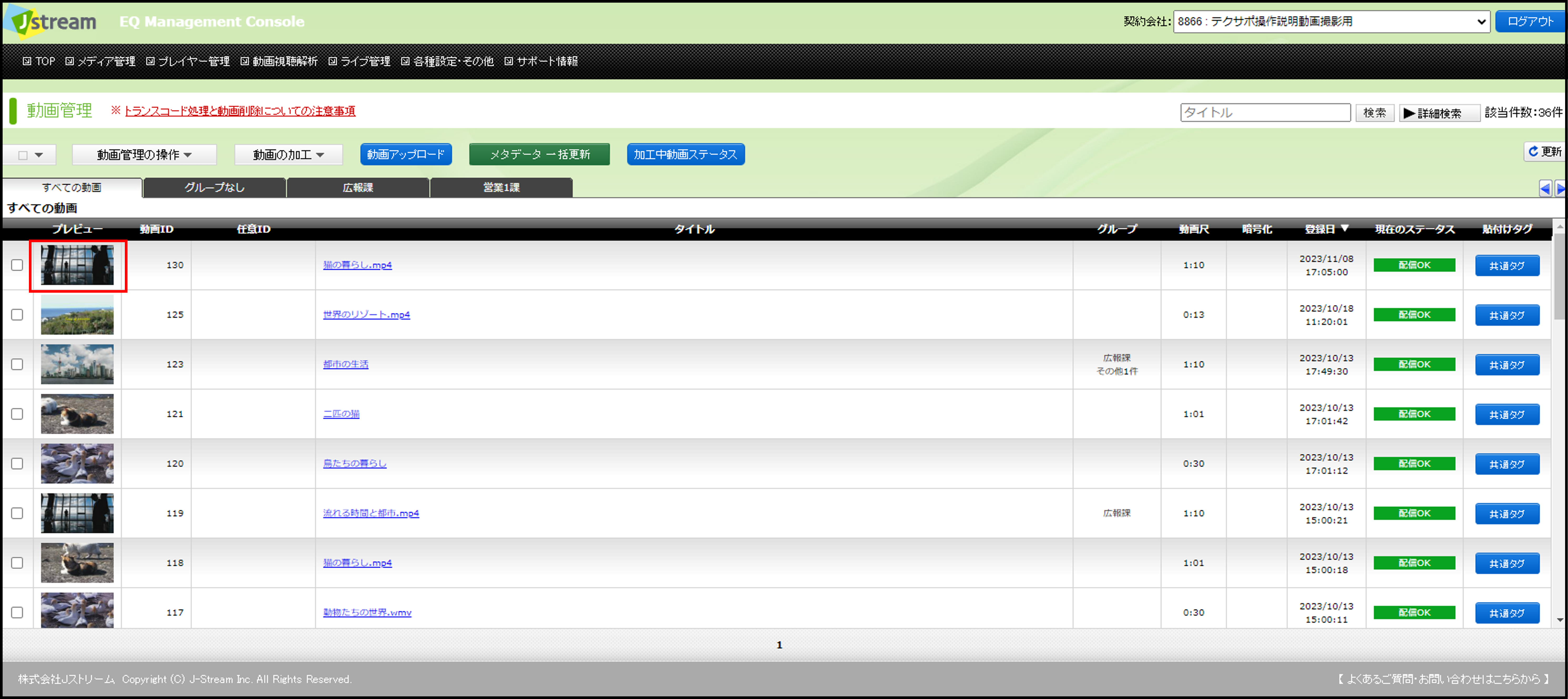This screenshot has width=1568, height=699.
Task: Tick the checkbox for video ID 121
Action: pos(17,414)
